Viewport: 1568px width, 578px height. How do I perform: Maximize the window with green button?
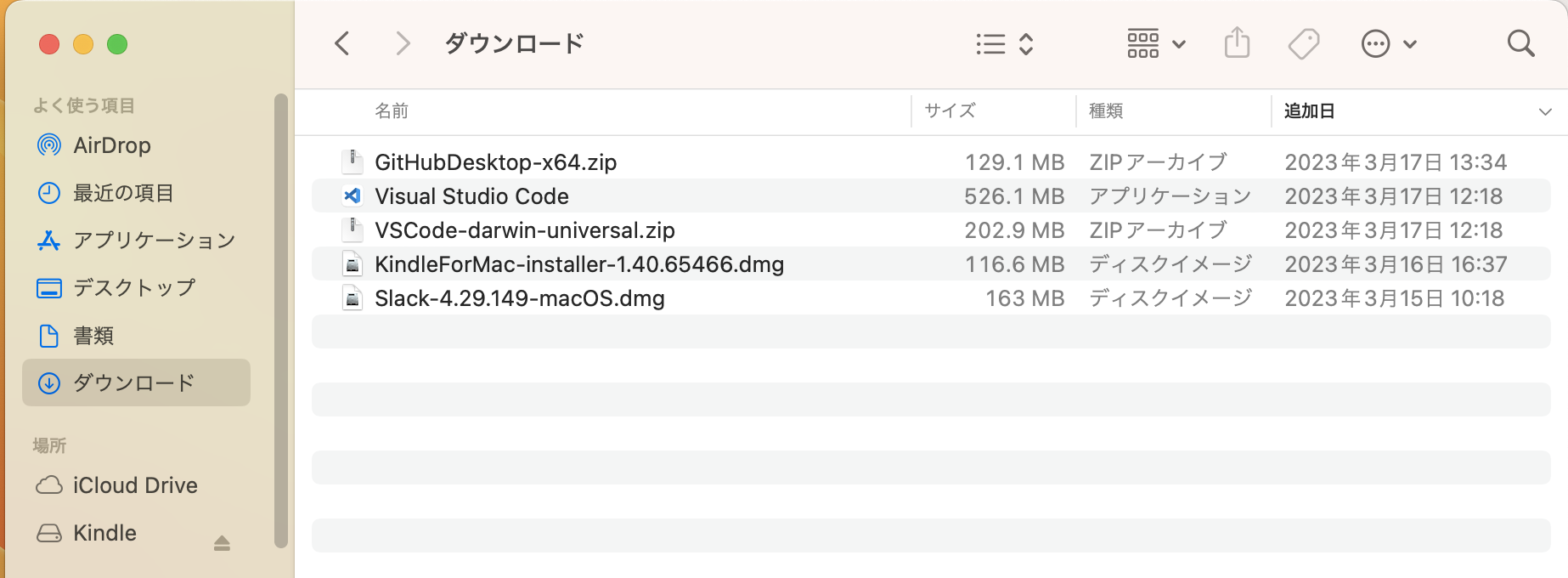click(117, 44)
